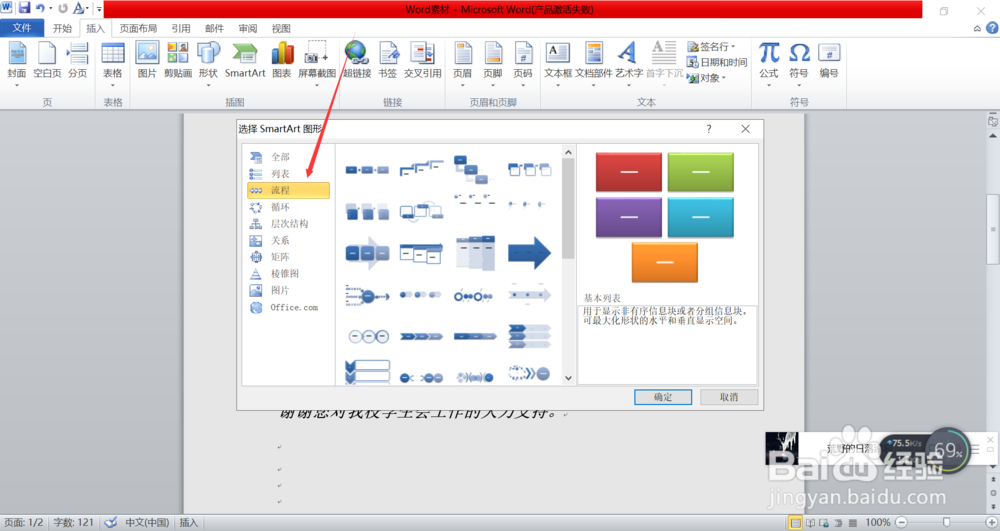Insert a symbol (符号)

click(x=798, y=61)
